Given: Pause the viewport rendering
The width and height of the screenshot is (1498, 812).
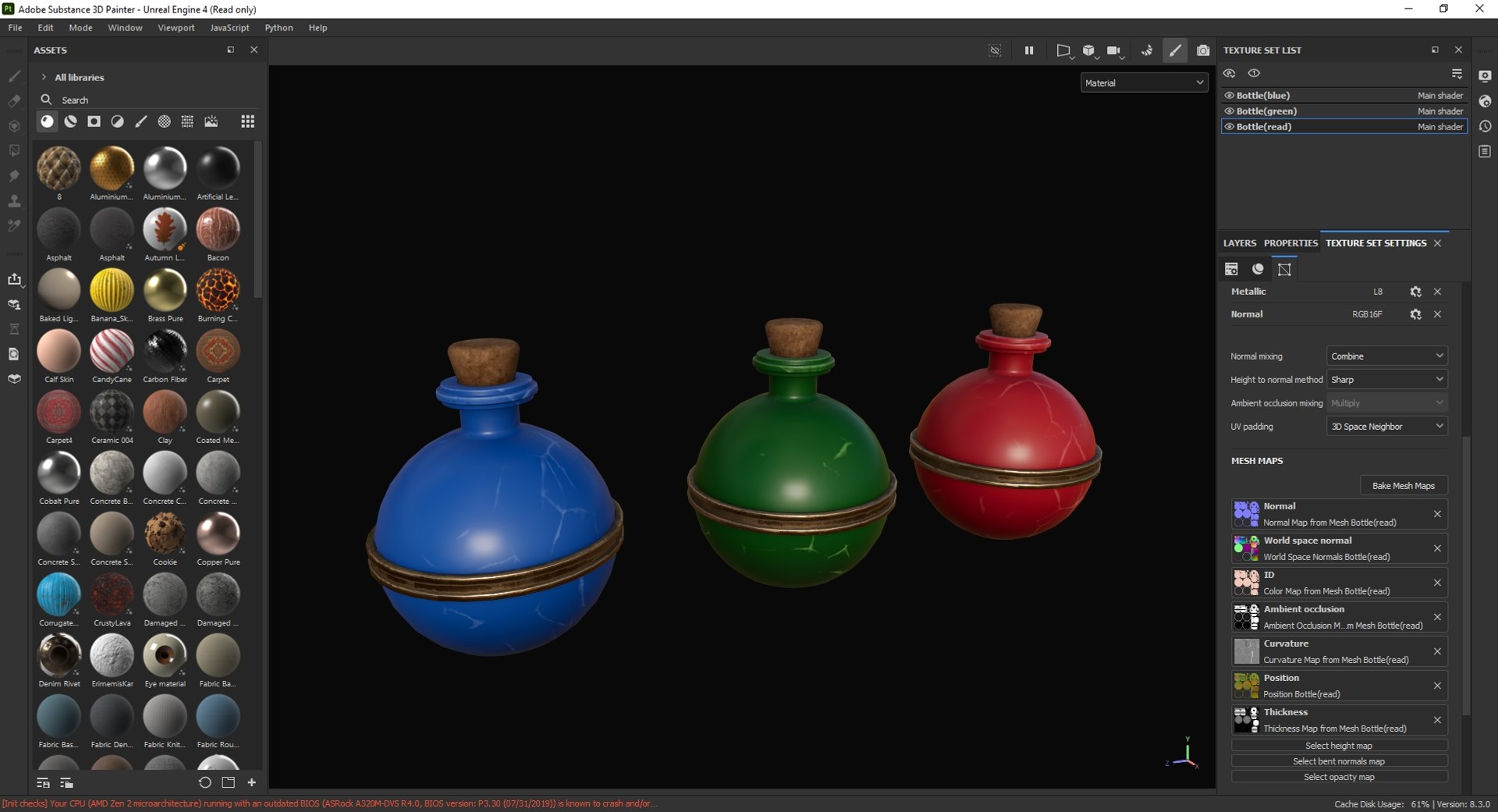Looking at the screenshot, I should click(1029, 50).
